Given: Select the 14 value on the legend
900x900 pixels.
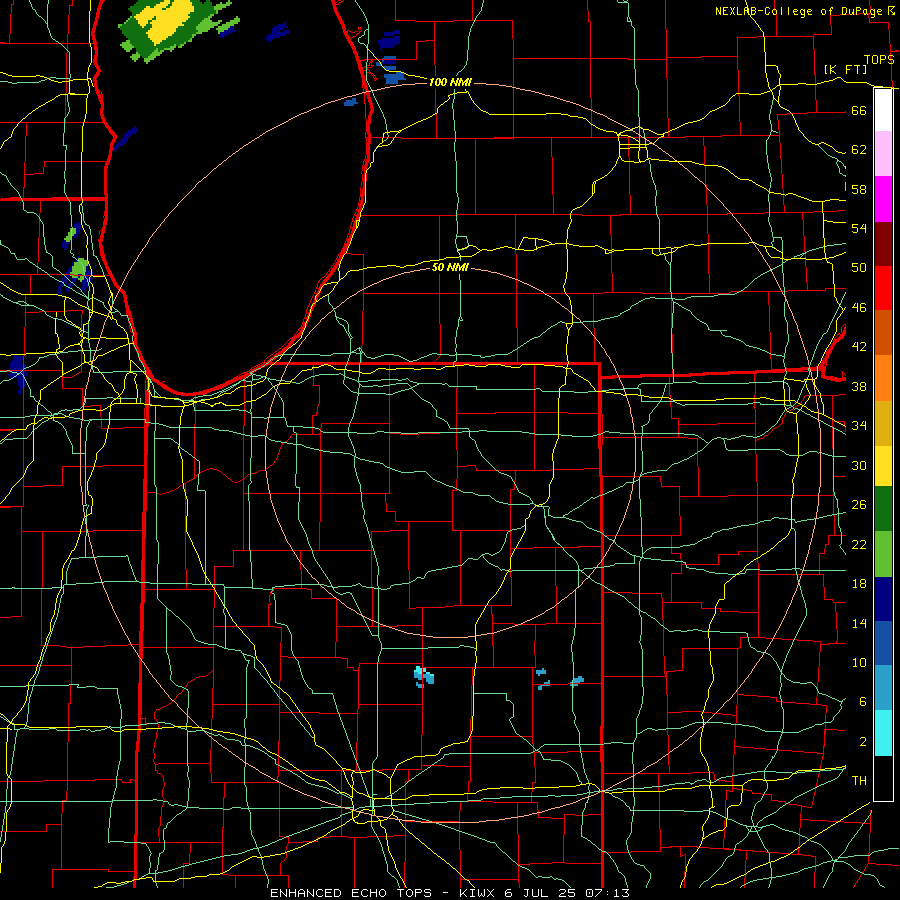Looking at the screenshot, I should point(859,623).
